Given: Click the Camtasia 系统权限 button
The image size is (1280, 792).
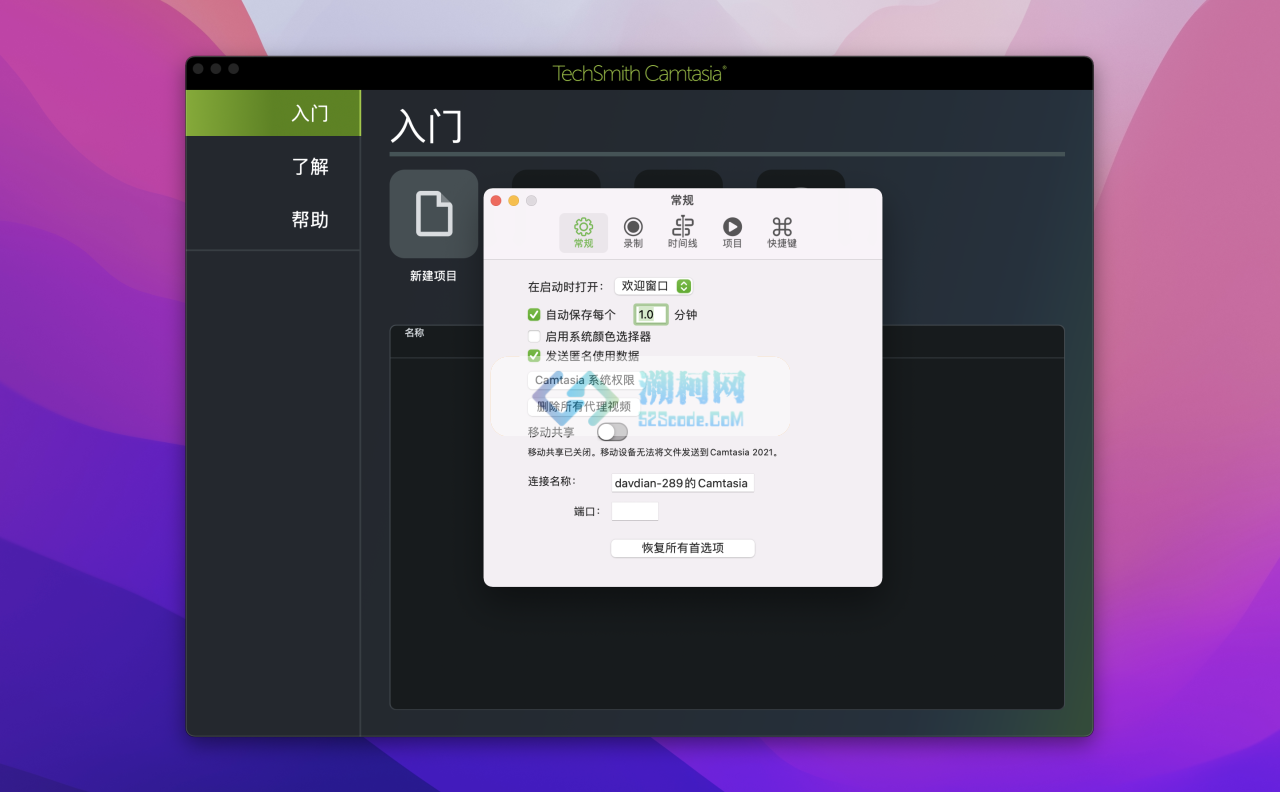Looking at the screenshot, I should pos(584,380).
